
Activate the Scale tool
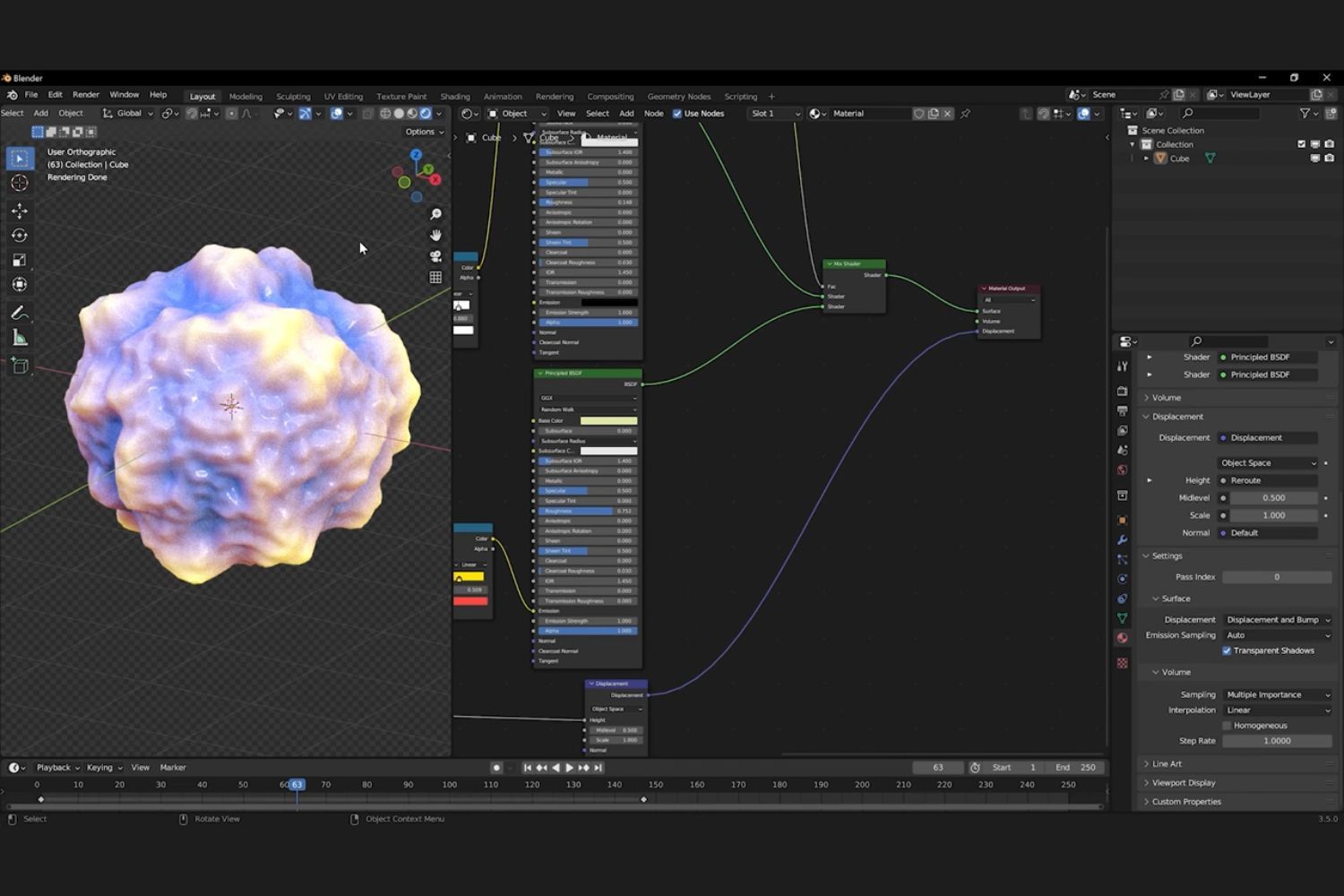click(x=19, y=260)
